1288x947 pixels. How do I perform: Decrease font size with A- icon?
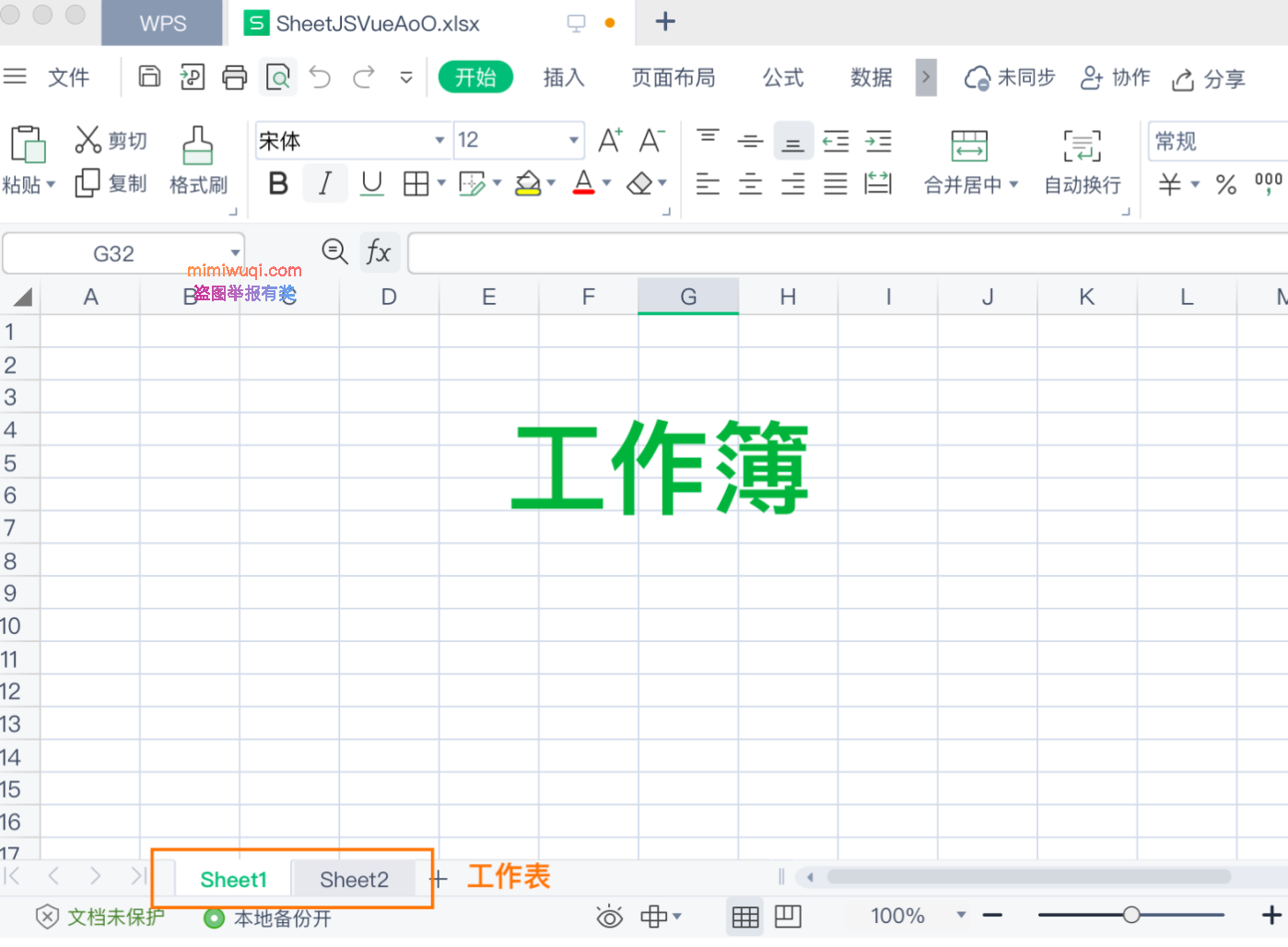click(x=651, y=140)
